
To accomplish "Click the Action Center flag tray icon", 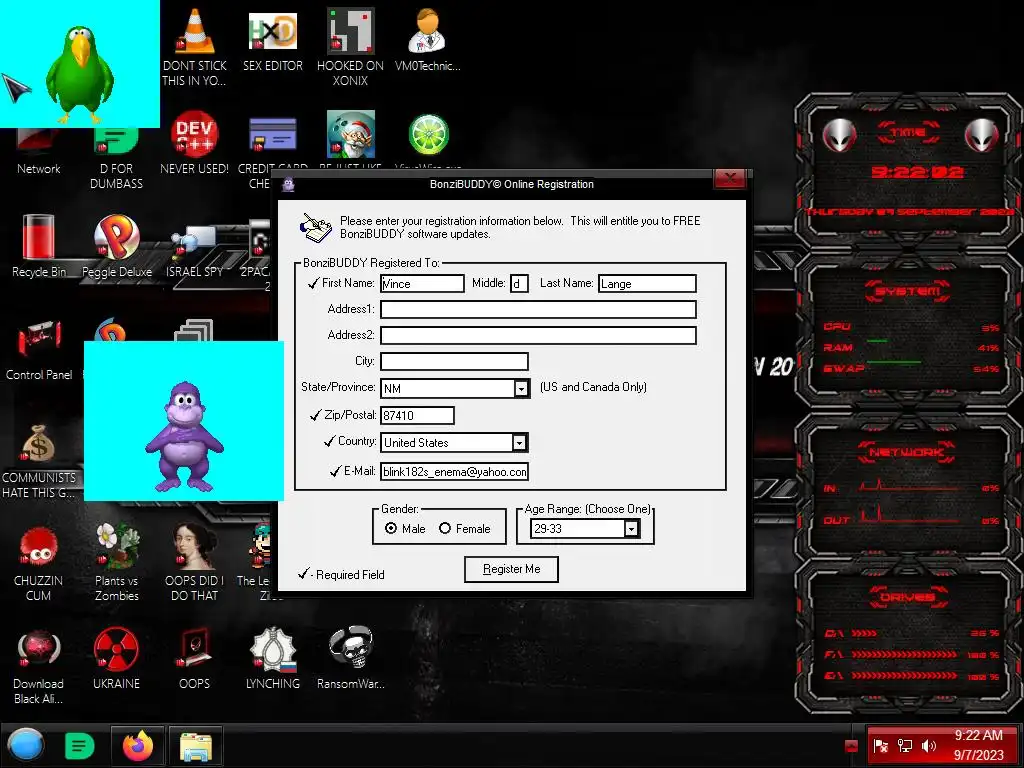I will pyautogui.click(x=881, y=746).
